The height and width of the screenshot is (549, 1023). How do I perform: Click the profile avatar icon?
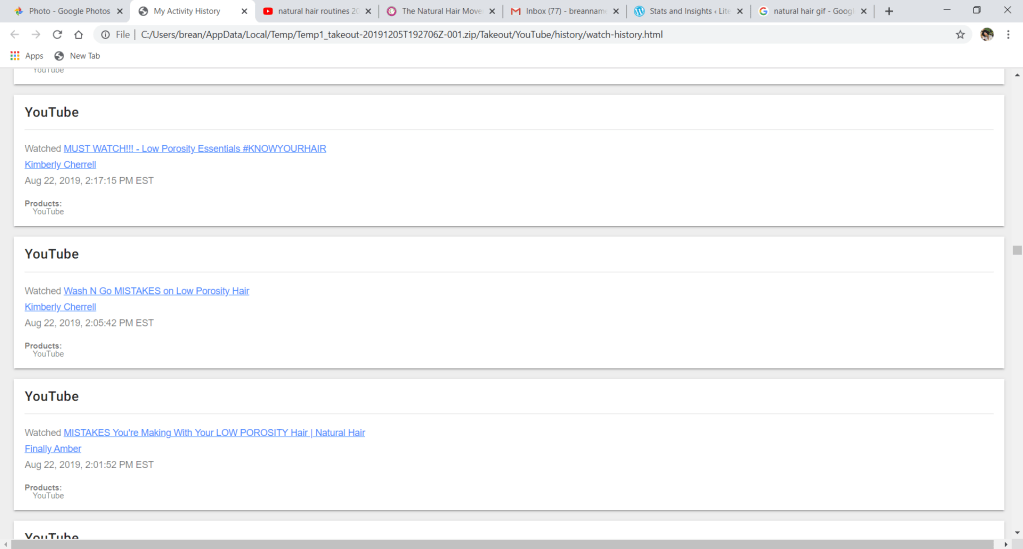[x=987, y=34]
